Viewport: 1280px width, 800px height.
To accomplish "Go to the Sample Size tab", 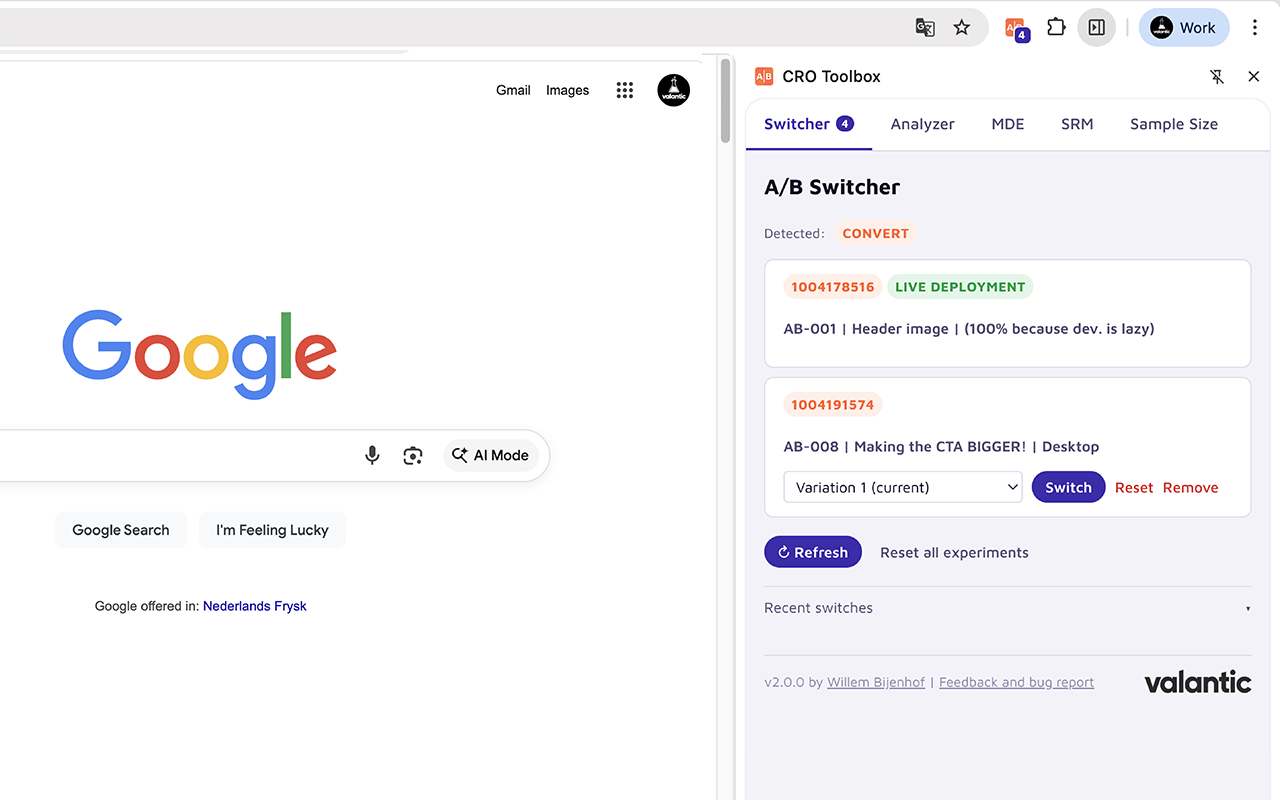I will tap(1174, 124).
